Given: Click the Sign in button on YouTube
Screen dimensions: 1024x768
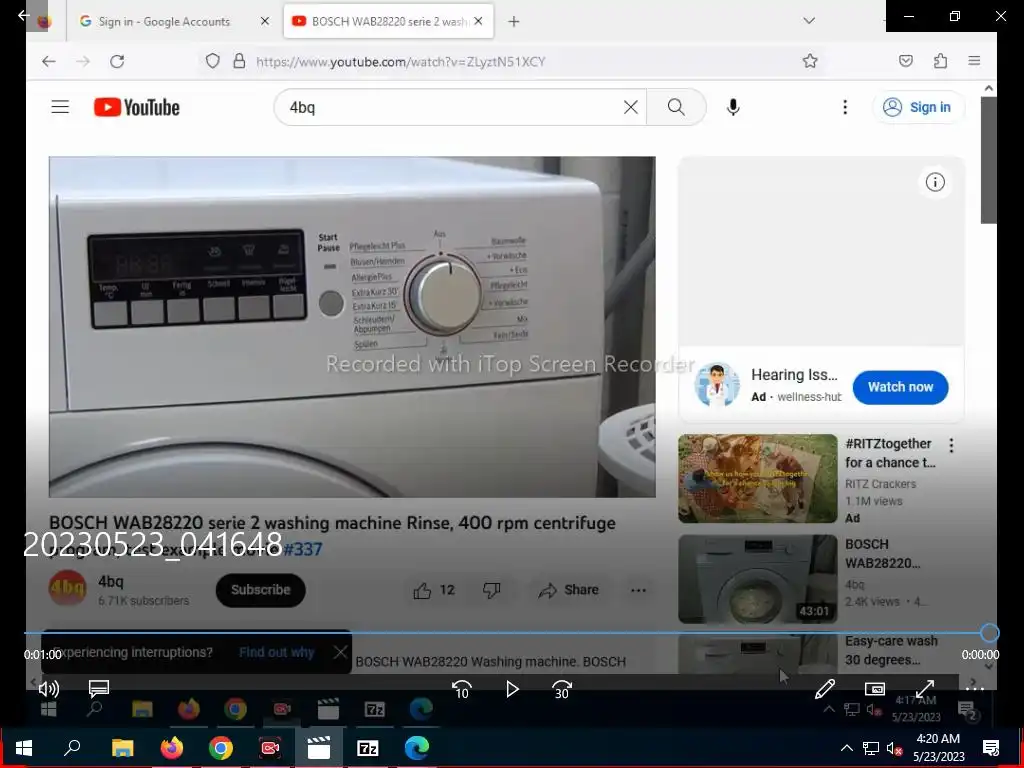Looking at the screenshot, I should [x=918, y=107].
